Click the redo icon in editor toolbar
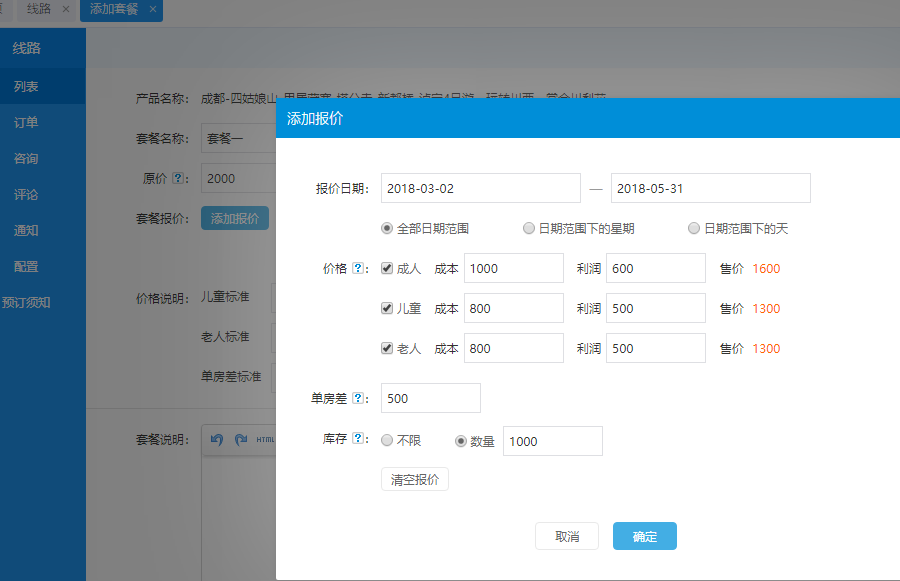900x581 pixels. click(240, 439)
